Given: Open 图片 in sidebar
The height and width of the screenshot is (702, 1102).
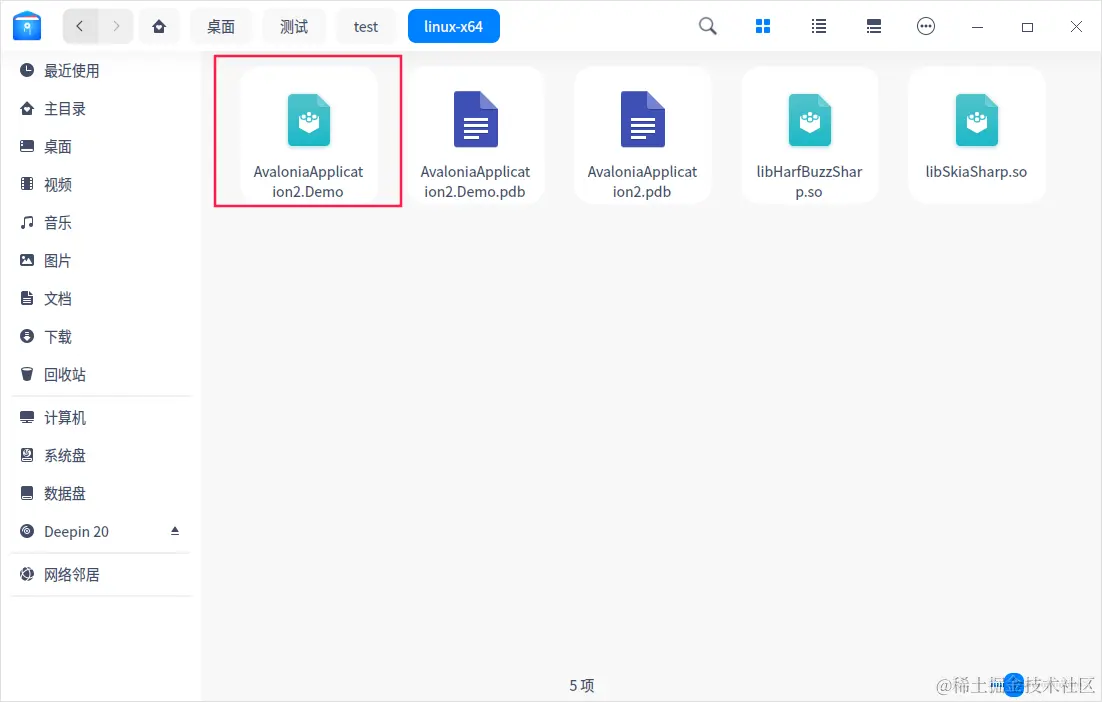Looking at the screenshot, I should click(101, 260).
